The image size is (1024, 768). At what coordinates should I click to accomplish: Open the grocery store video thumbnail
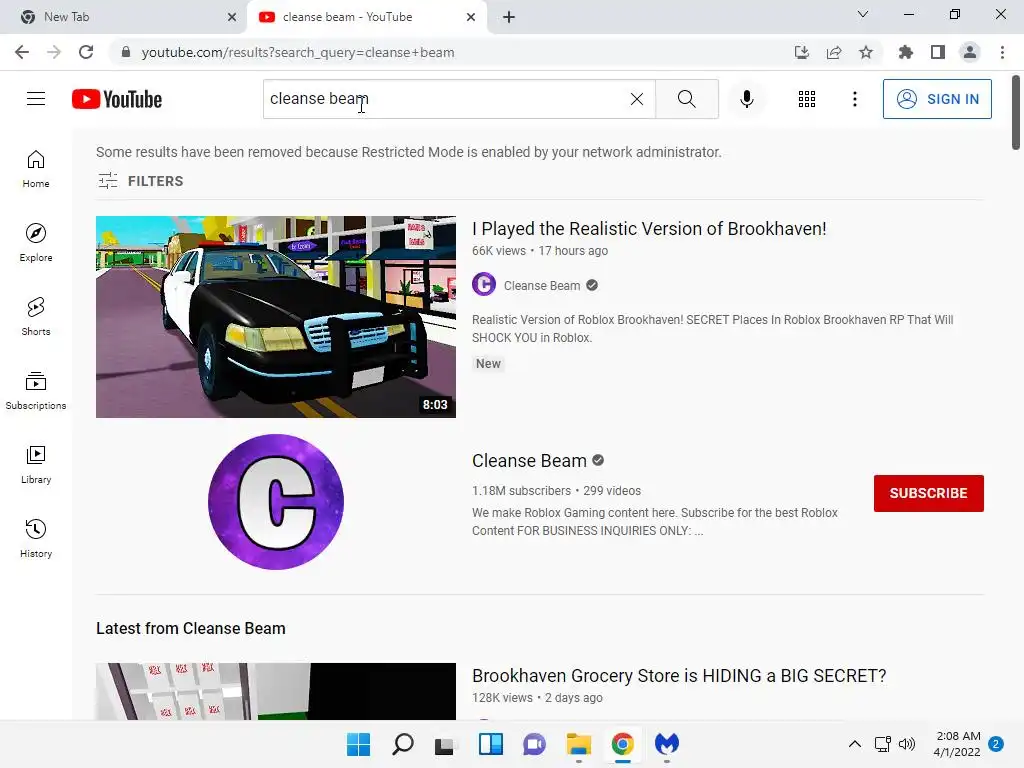pyautogui.click(x=276, y=692)
